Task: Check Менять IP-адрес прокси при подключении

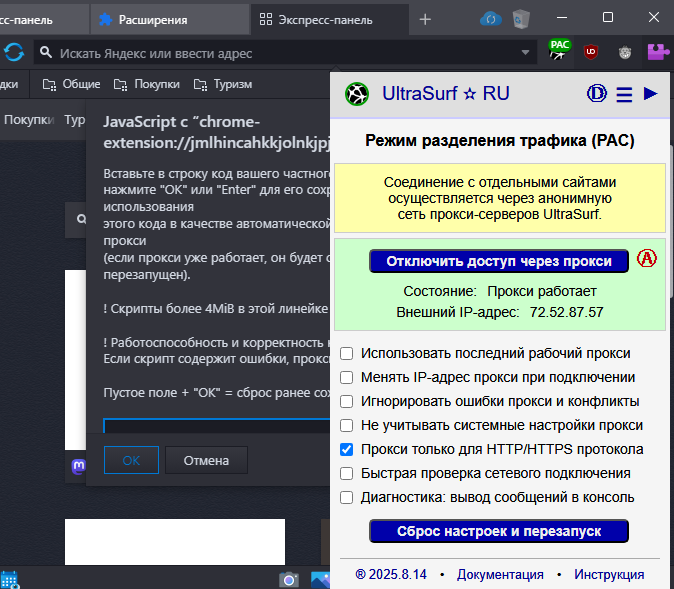Action: [346, 378]
